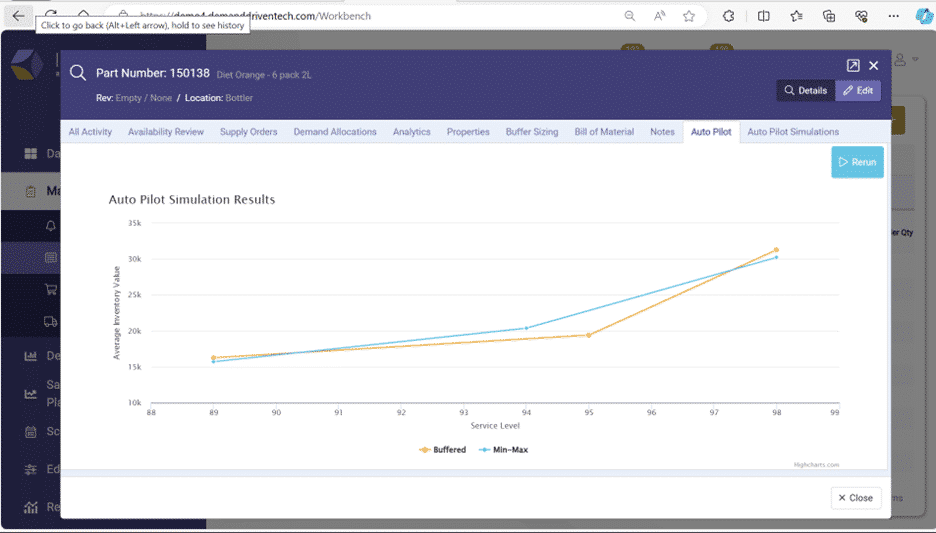
Task: Click the Highcharts.com credit link
Action: [816, 464]
